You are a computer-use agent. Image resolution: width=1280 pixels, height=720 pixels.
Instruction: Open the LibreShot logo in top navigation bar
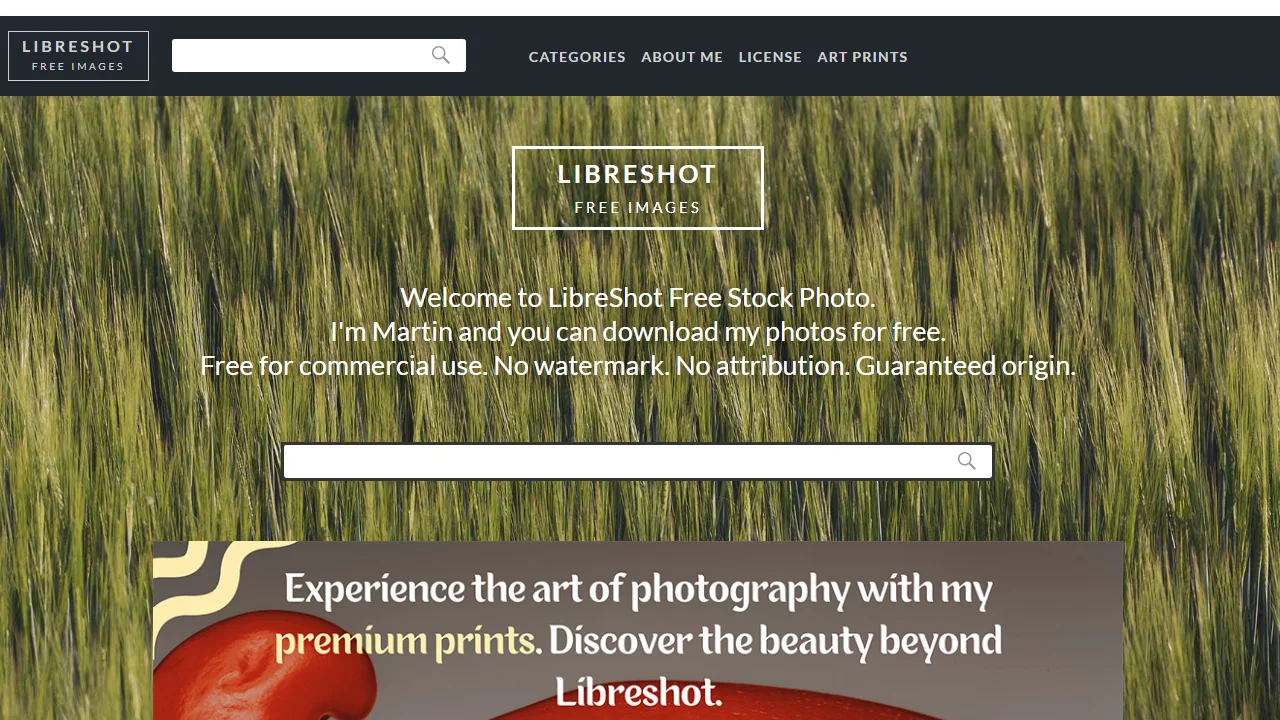click(78, 56)
